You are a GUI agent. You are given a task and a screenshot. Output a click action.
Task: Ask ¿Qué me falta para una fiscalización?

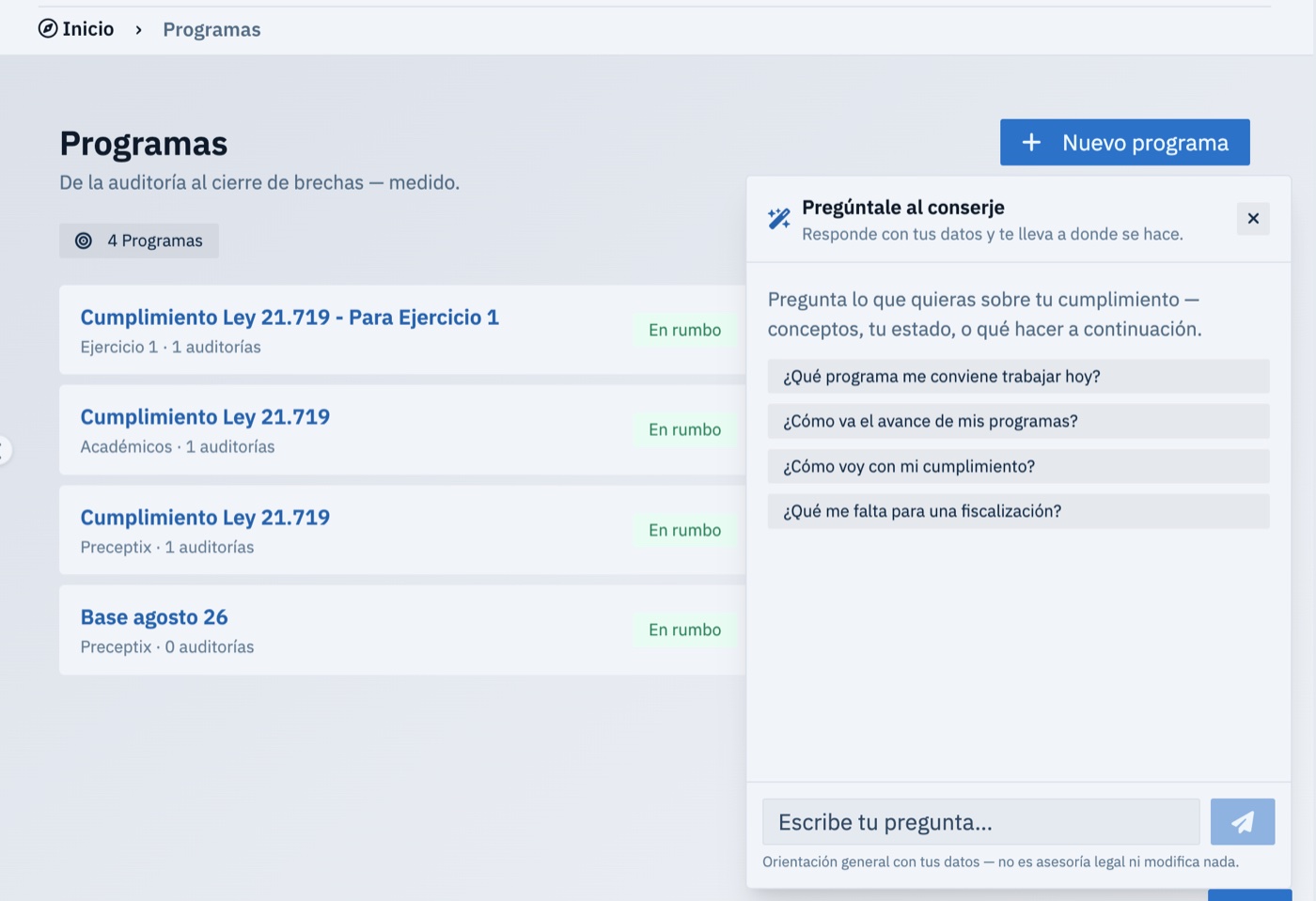(1018, 512)
